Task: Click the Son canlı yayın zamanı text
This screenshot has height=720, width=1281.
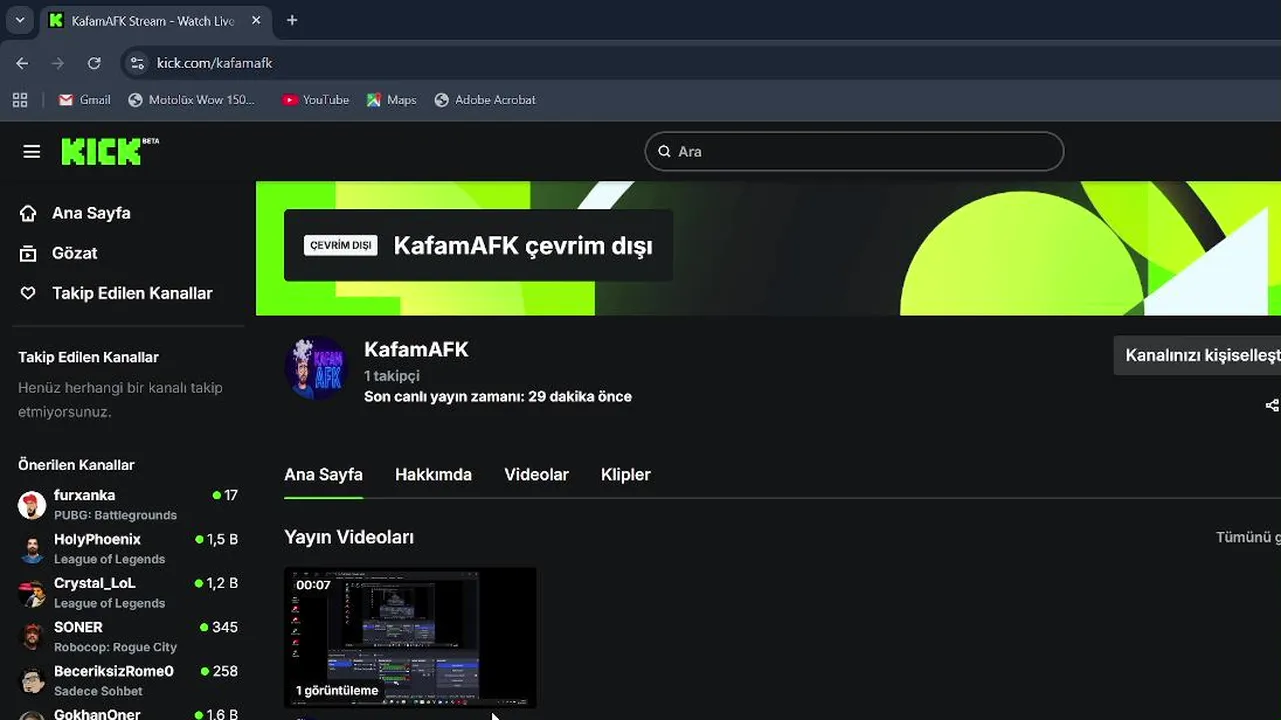Action: pyautogui.click(x=498, y=396)
